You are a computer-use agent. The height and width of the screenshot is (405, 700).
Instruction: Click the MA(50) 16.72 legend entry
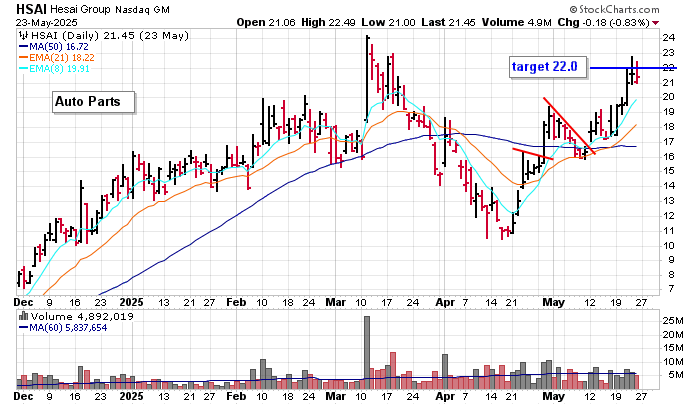[54, 46]
